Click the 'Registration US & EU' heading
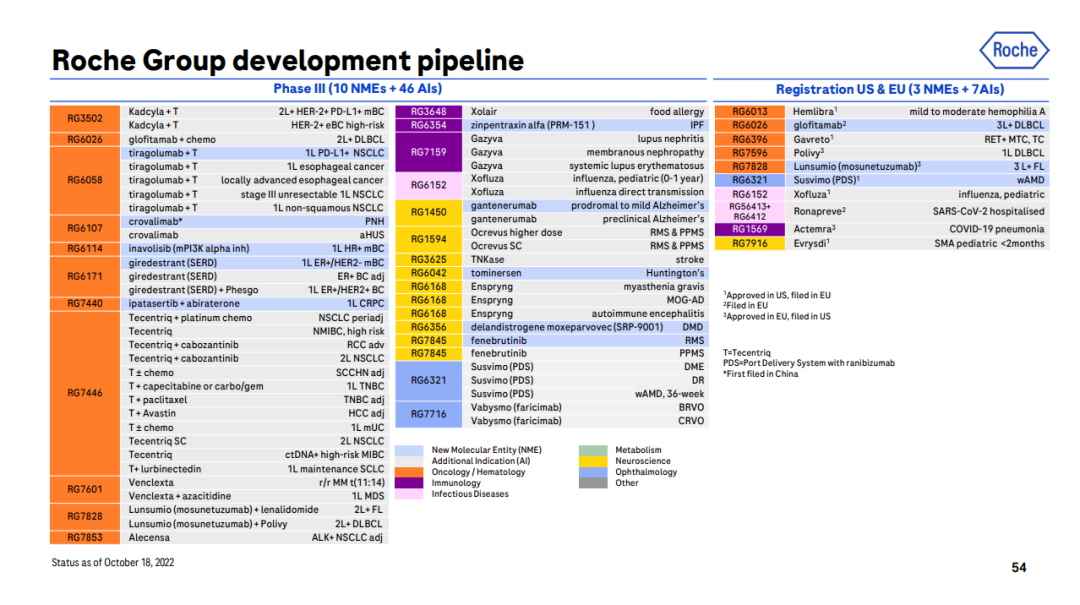The height and width of the screenshot is (605, 1080). (890, 90)
